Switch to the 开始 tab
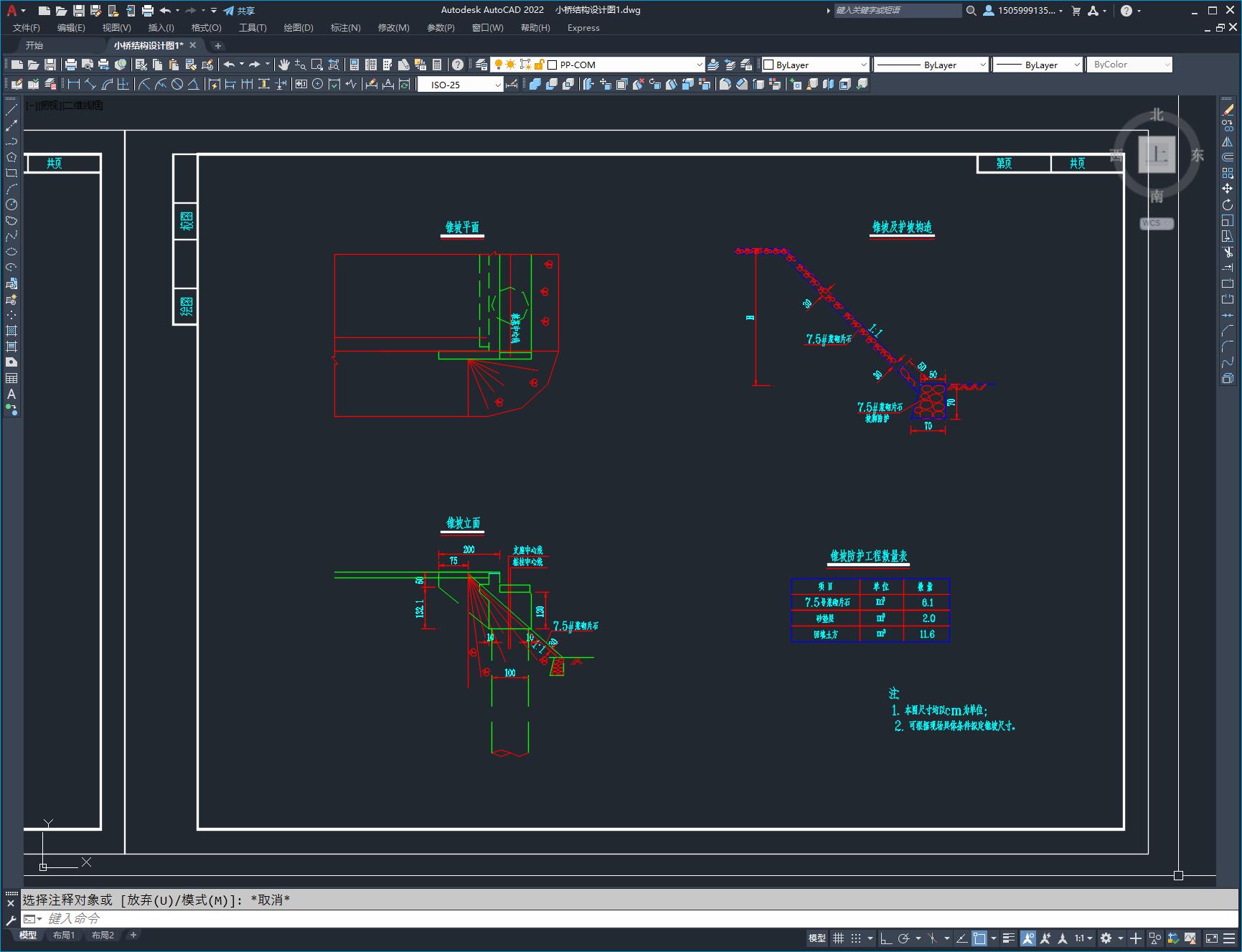This screenshot has height=952, width=1242. (34, 45)
